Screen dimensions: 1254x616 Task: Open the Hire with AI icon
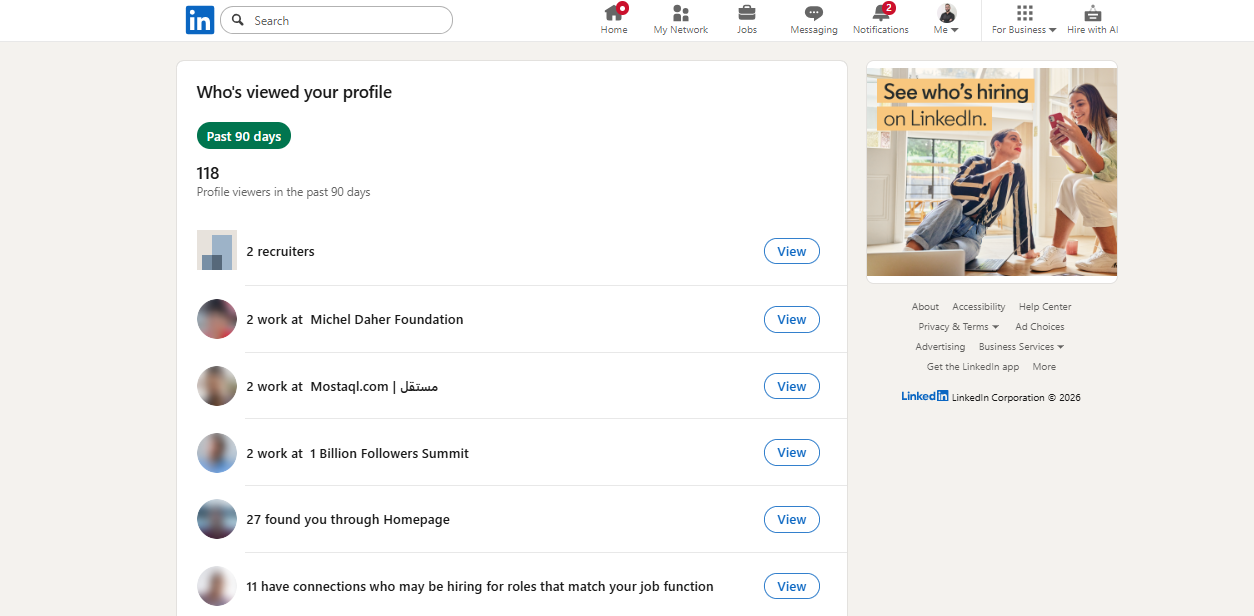(x=1091, y=18)
